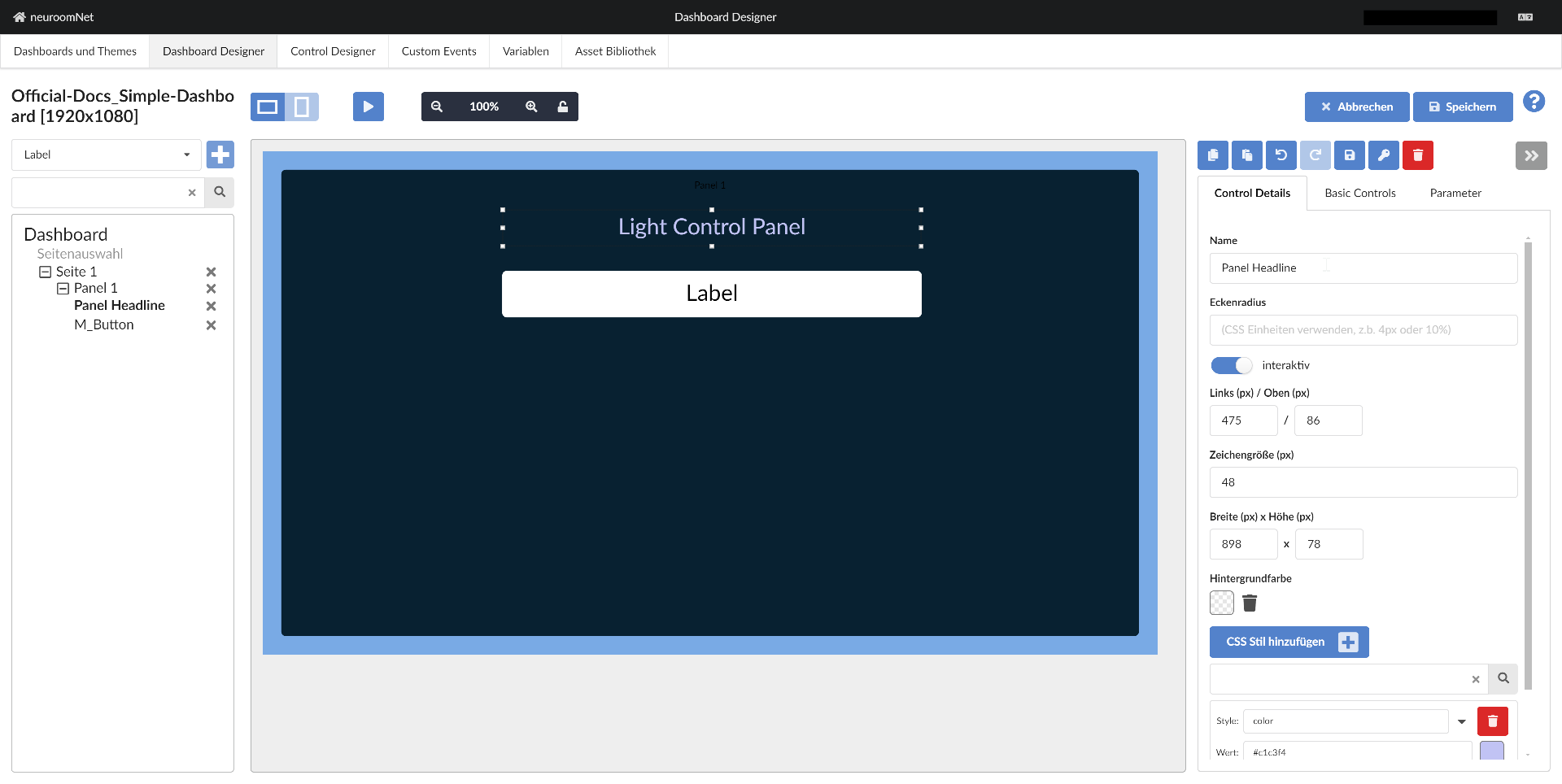Click the paste control icon
This screenshot has width=1562, height=784.
(x=1246, y=155)
